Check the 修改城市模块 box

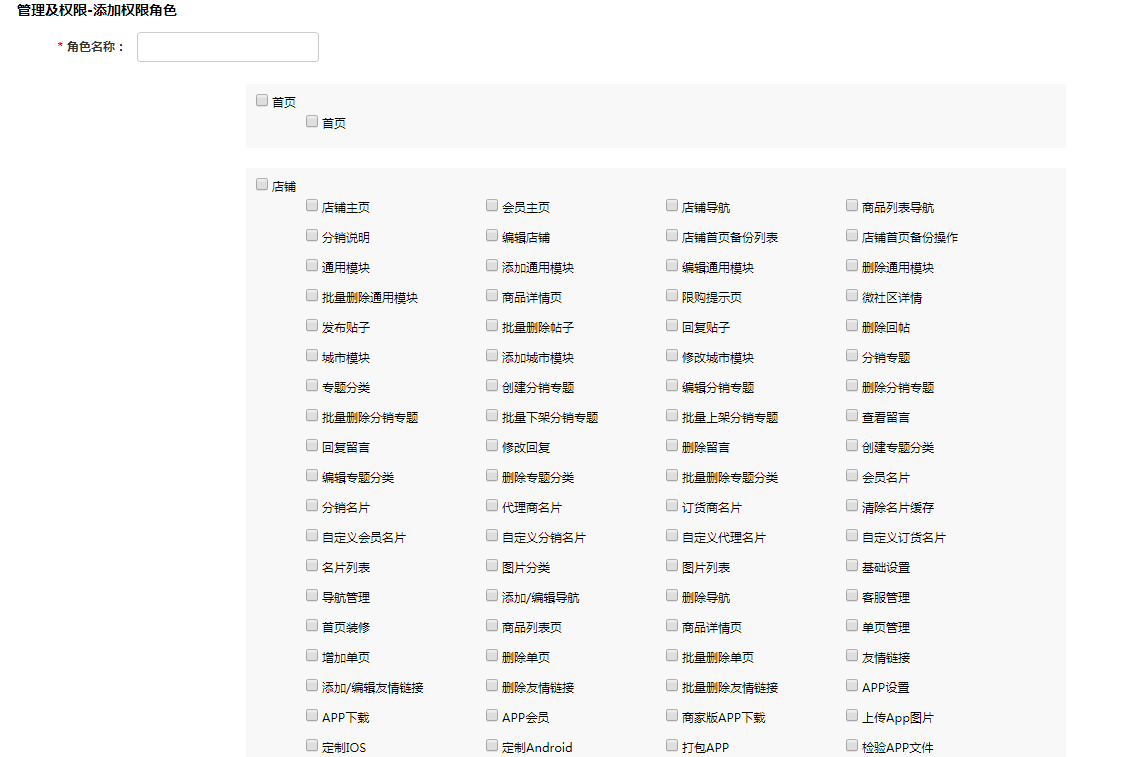pos(672,356)
